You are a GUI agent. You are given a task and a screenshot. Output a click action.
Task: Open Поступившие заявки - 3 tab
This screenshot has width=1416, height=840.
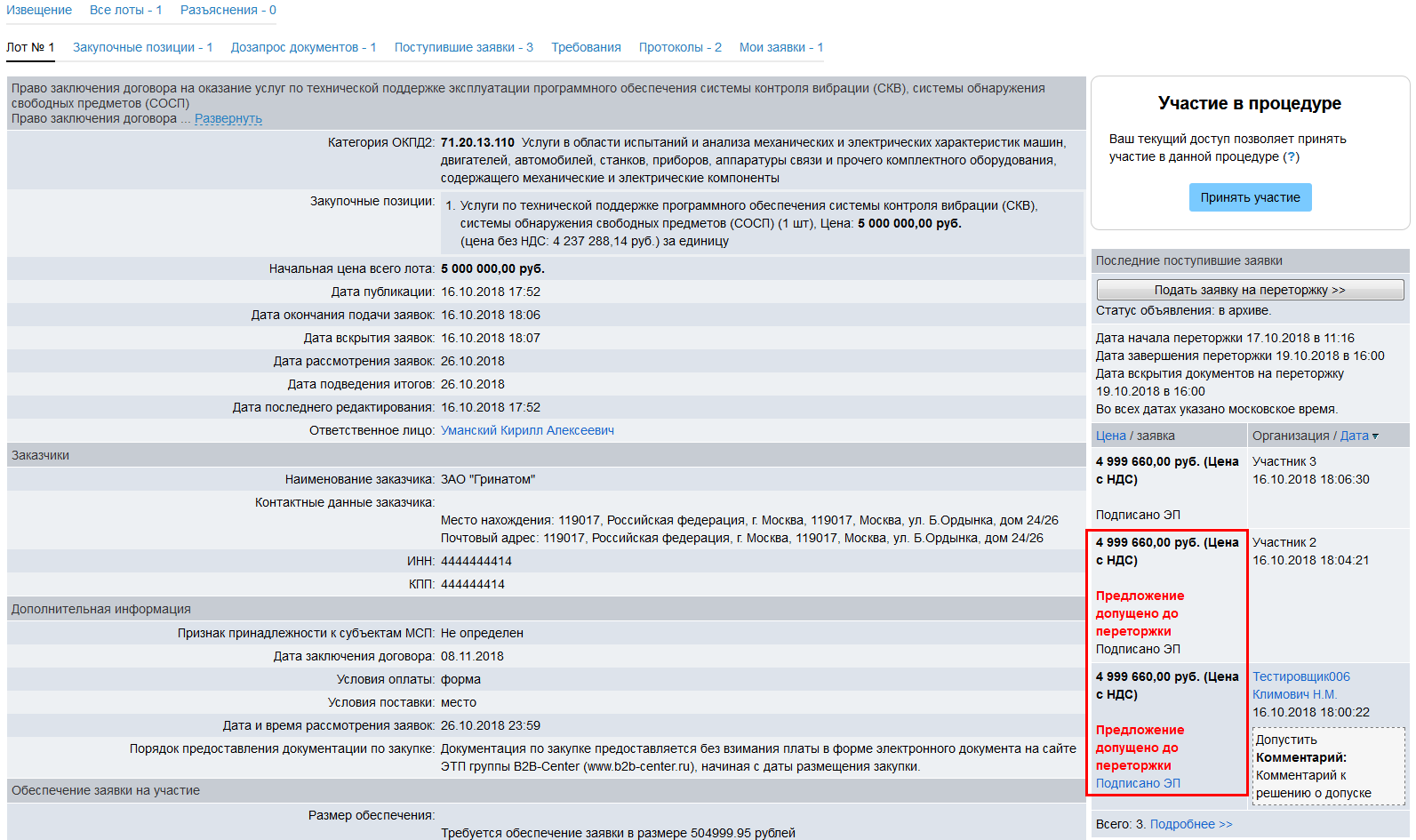coord(463,47)
